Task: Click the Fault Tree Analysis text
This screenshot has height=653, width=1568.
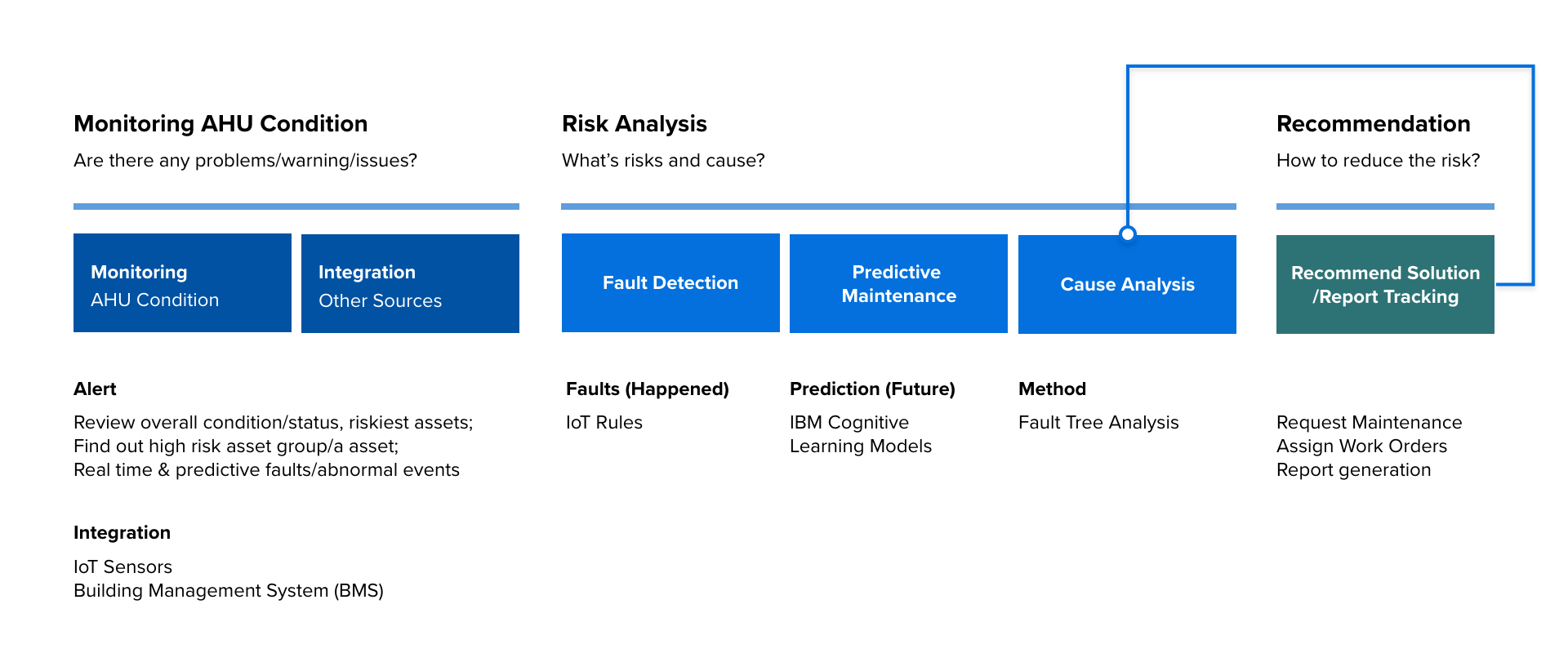Action: click(1098, 423)
